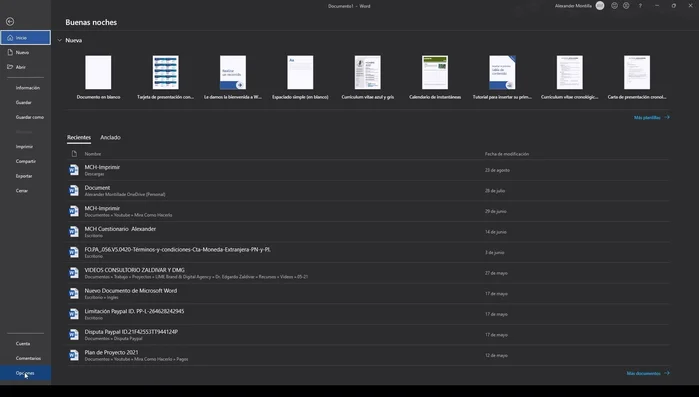The width and height of the screenshot is (699, 397).
Task: Open Comentarios in the sidebar
Action: [28, 358]
